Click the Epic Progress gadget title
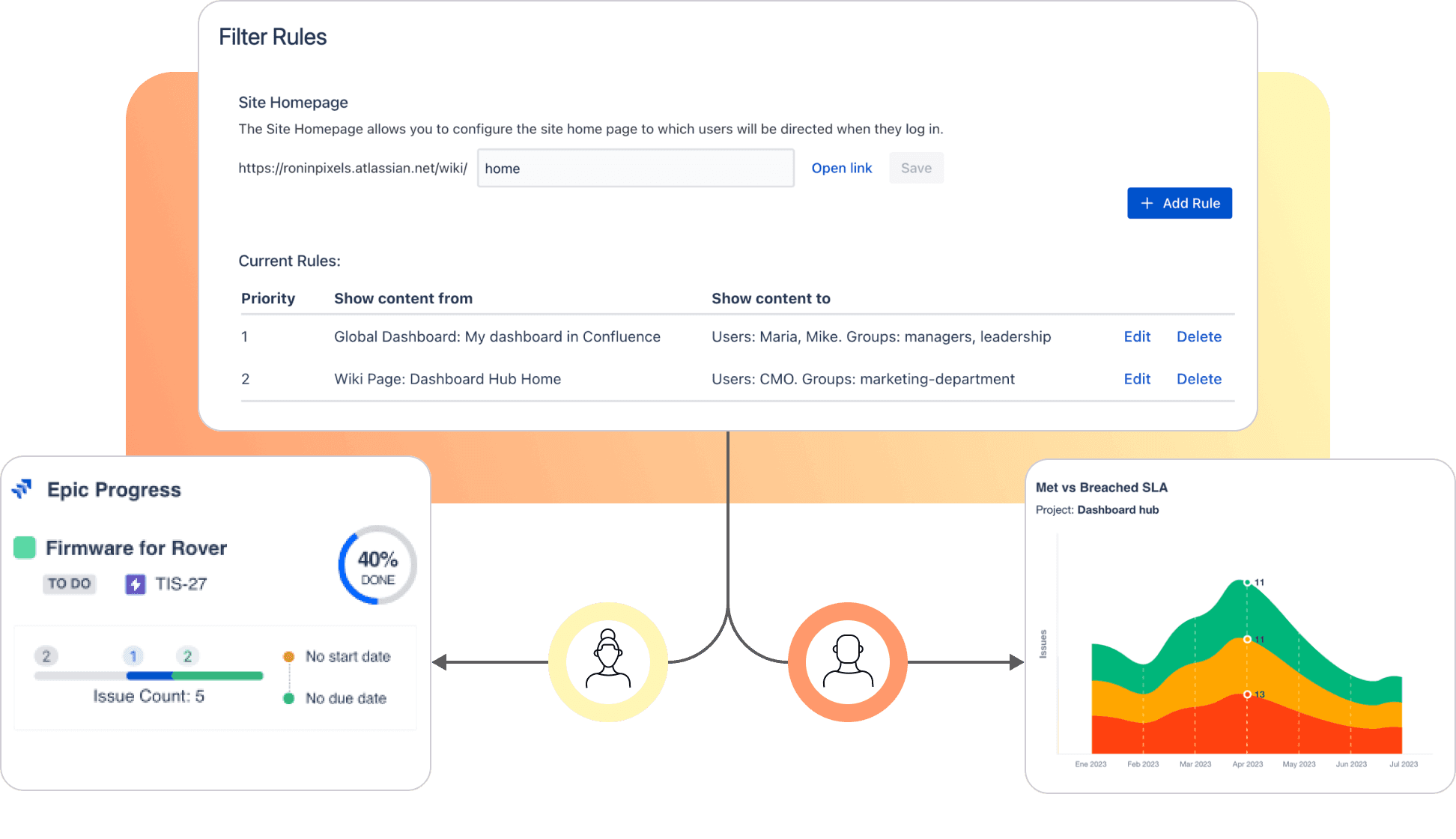 point(114,489)
